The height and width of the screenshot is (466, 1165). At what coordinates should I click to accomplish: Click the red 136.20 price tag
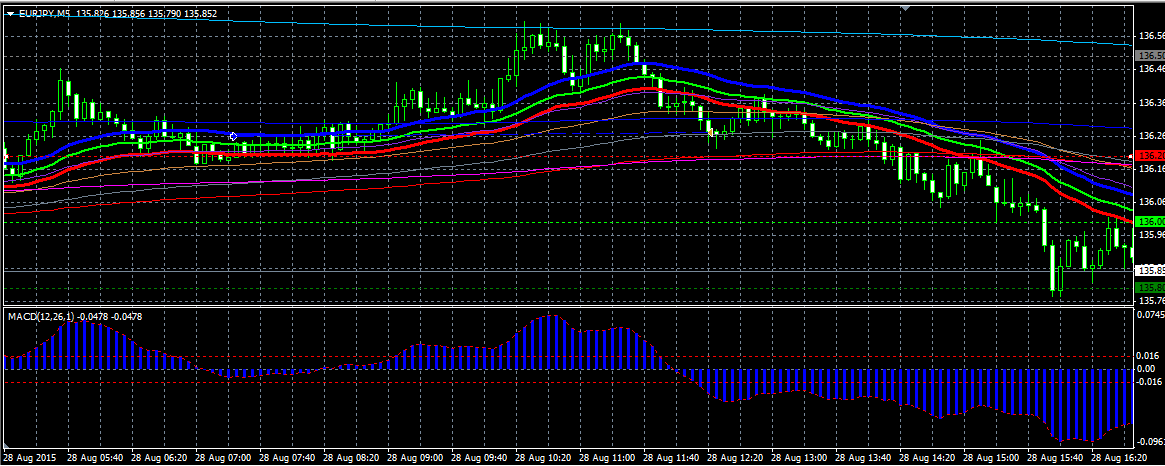click(1150, 156)
